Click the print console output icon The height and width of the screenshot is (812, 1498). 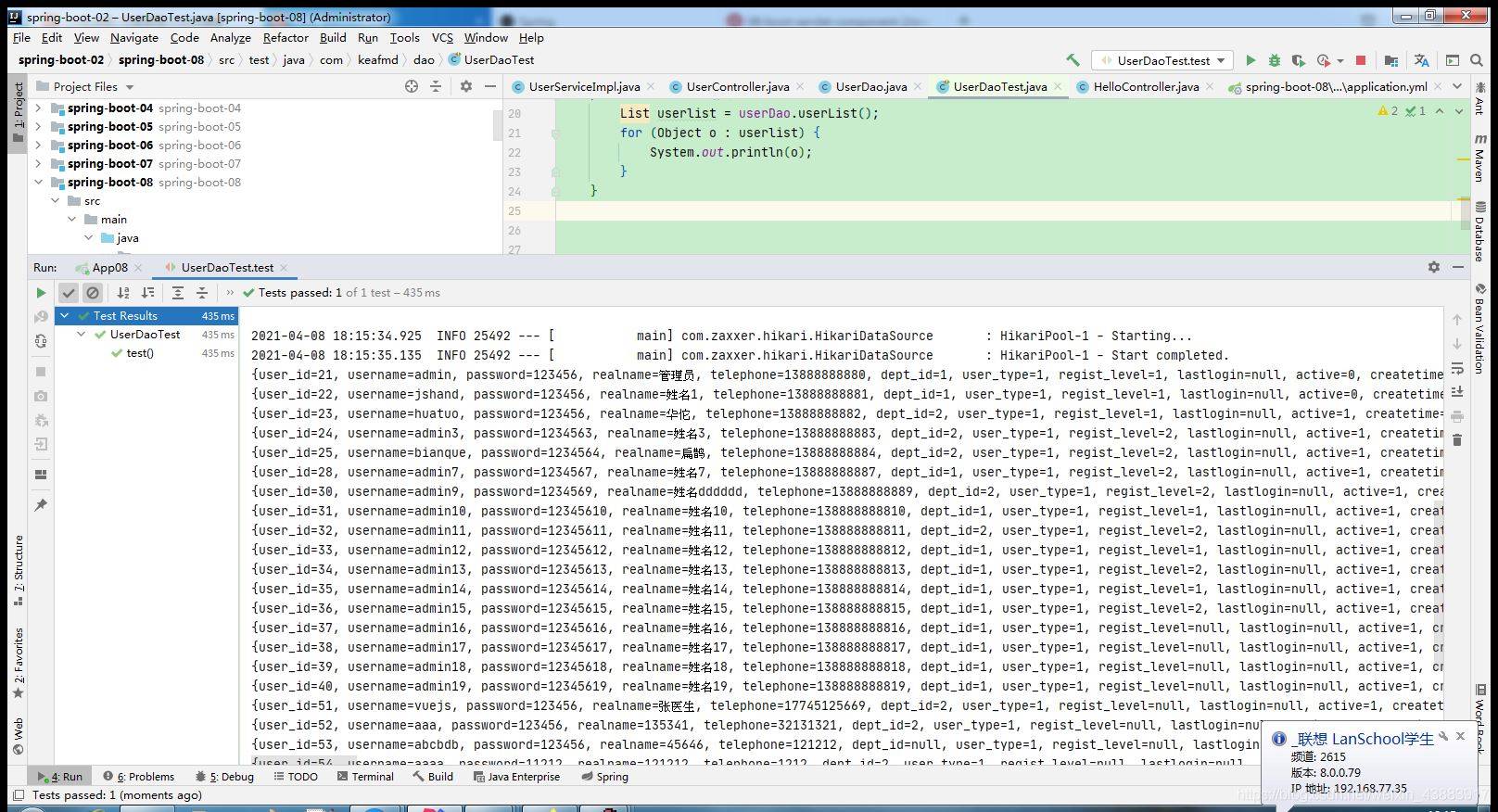[x=1457, y=416]
